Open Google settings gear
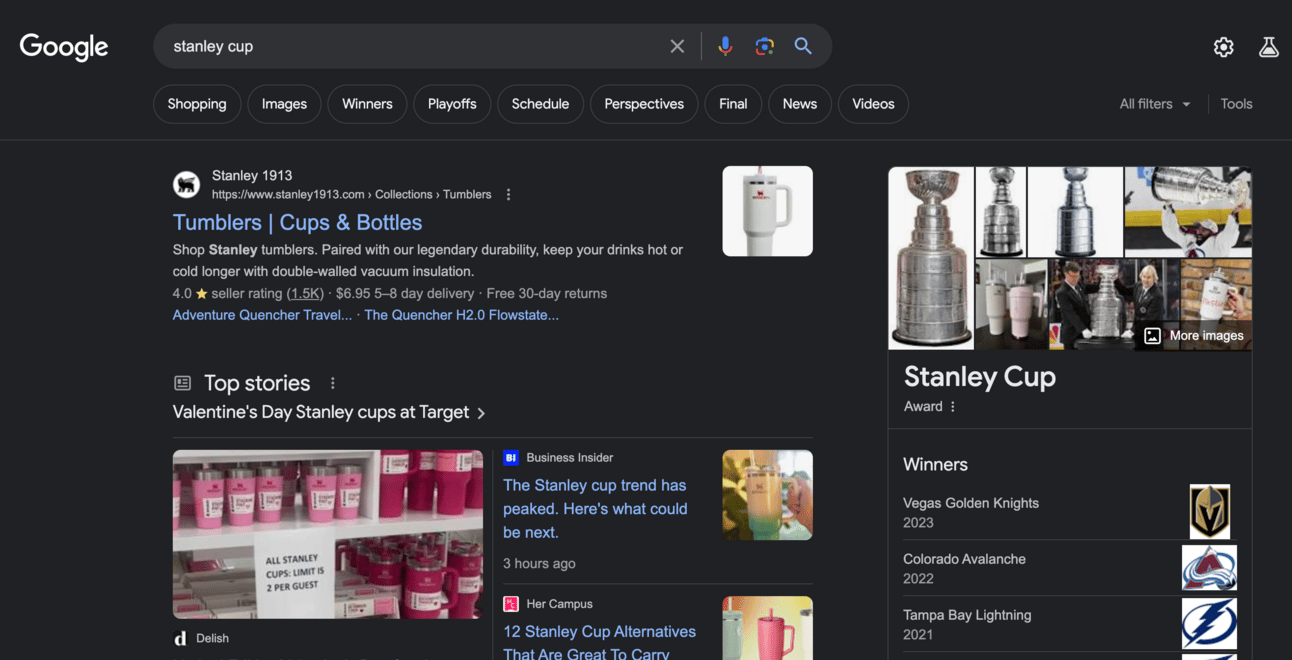 pos(1223,47)
